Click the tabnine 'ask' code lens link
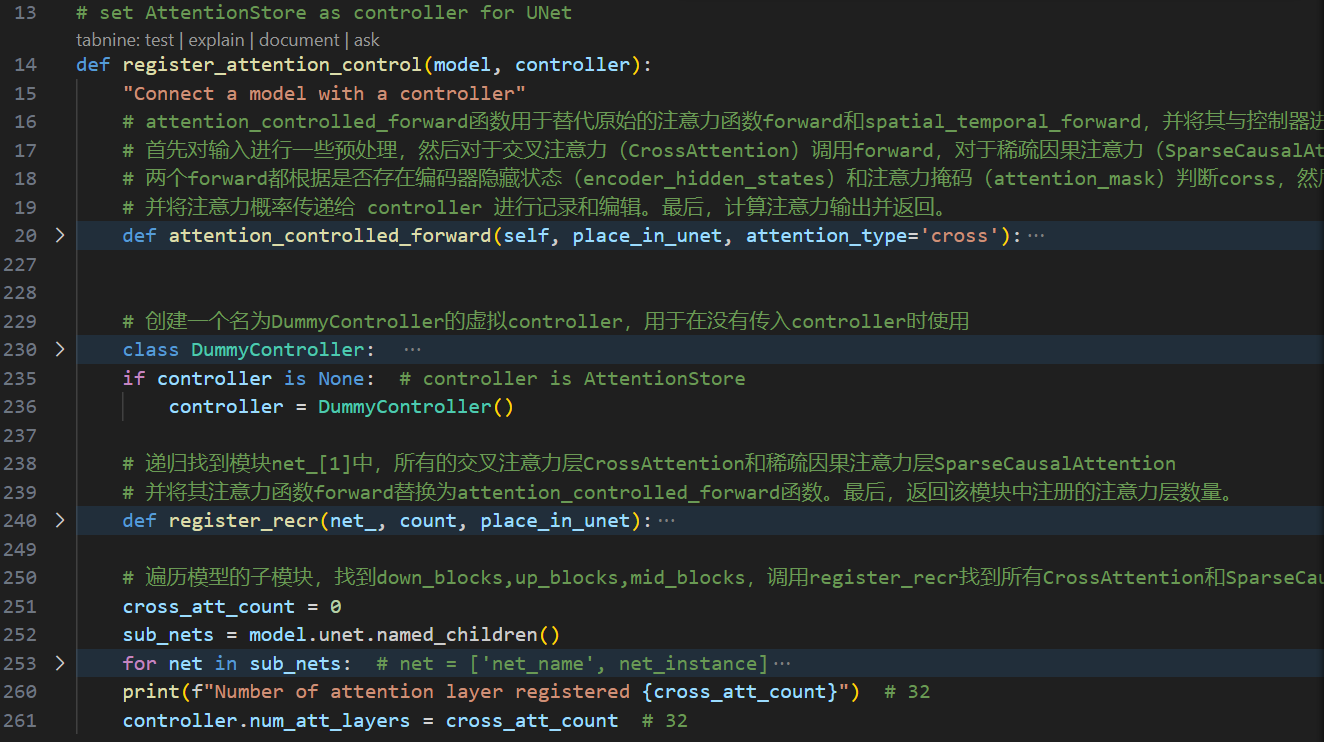 pyautogui.click(x=366, y=40)
